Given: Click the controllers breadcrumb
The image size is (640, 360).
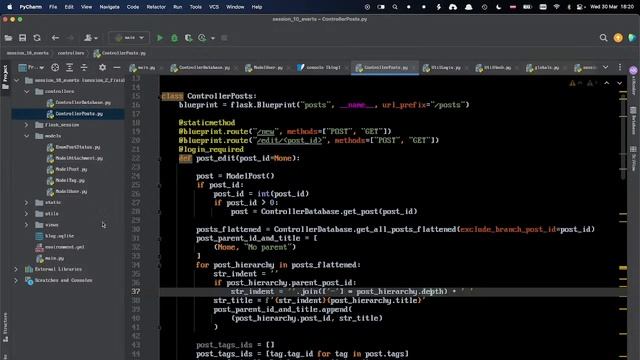Looking at the screenshot, I should (71, 53).
